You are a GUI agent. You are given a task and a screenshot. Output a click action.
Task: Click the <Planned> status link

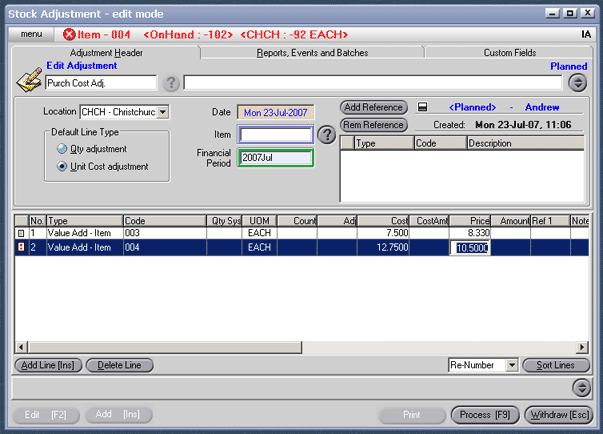[x=472, y=107]
